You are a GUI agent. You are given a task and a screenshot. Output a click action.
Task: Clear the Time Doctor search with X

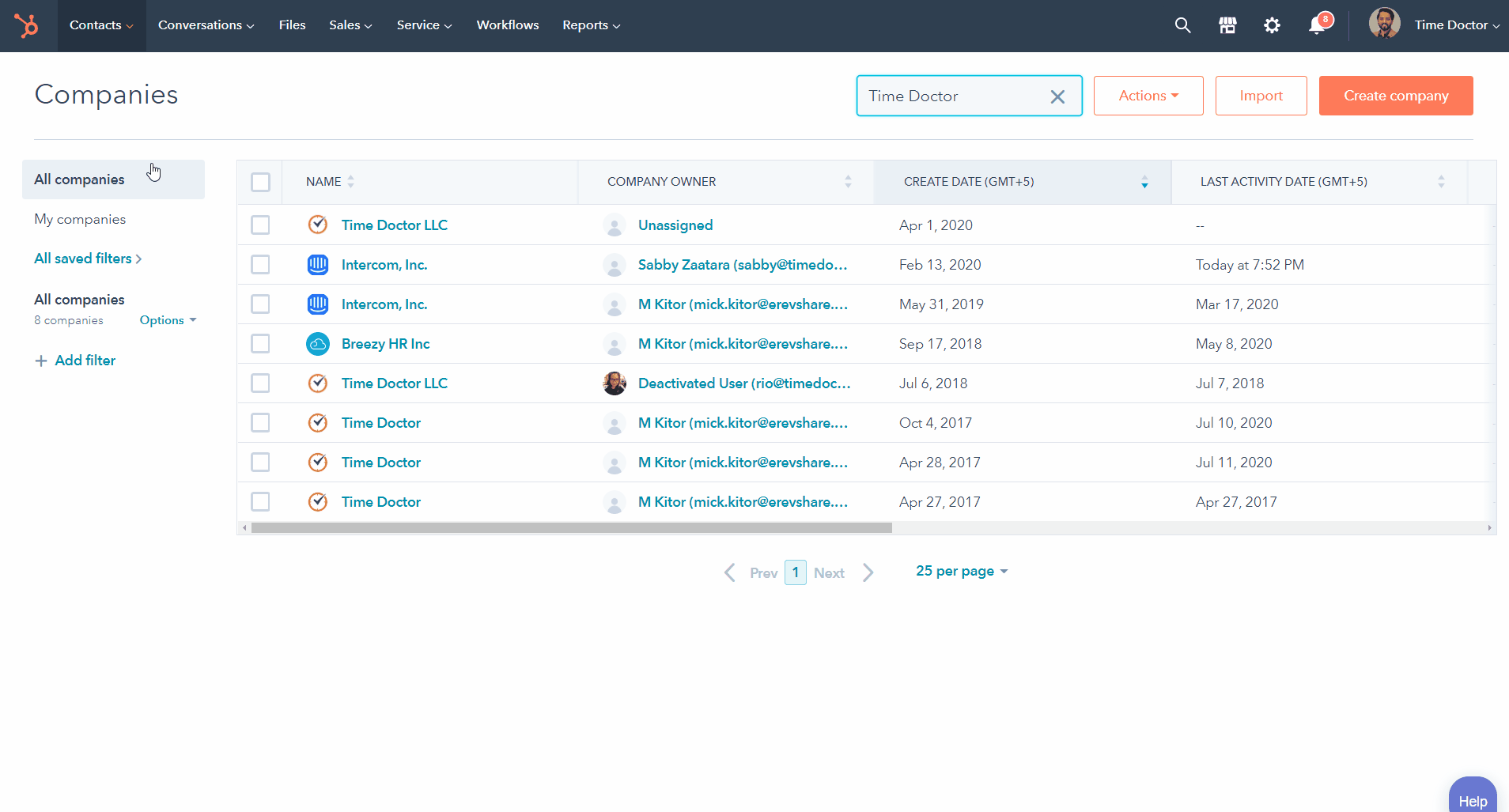point(1057,96)
